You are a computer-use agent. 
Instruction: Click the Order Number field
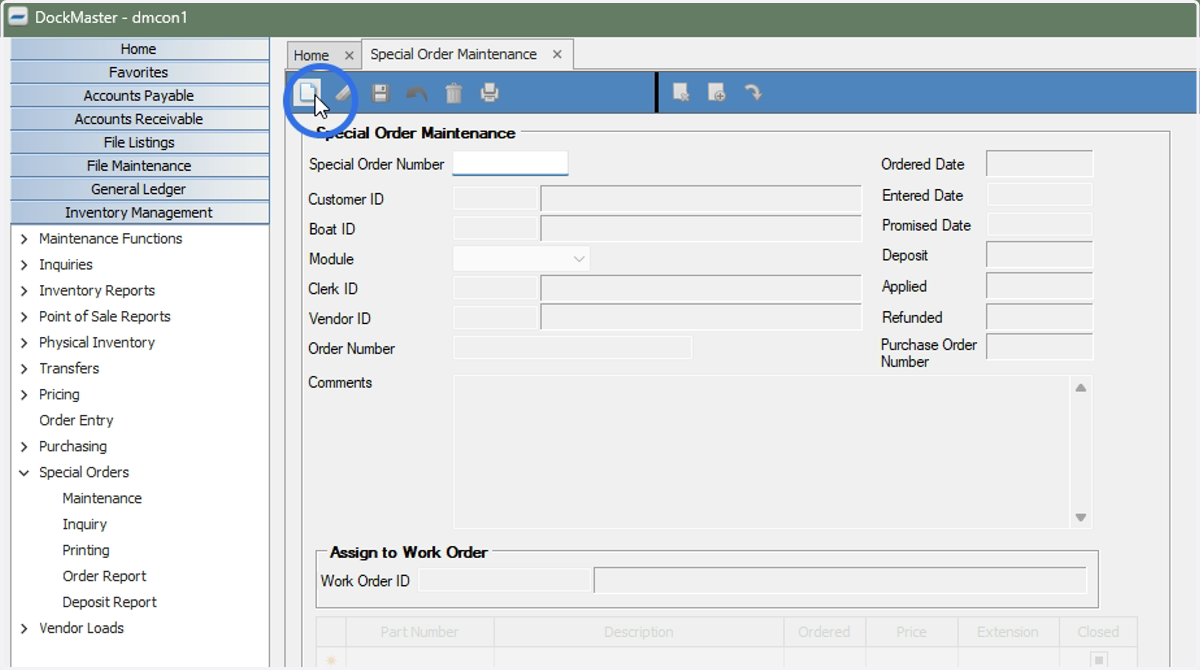point(572,348)
